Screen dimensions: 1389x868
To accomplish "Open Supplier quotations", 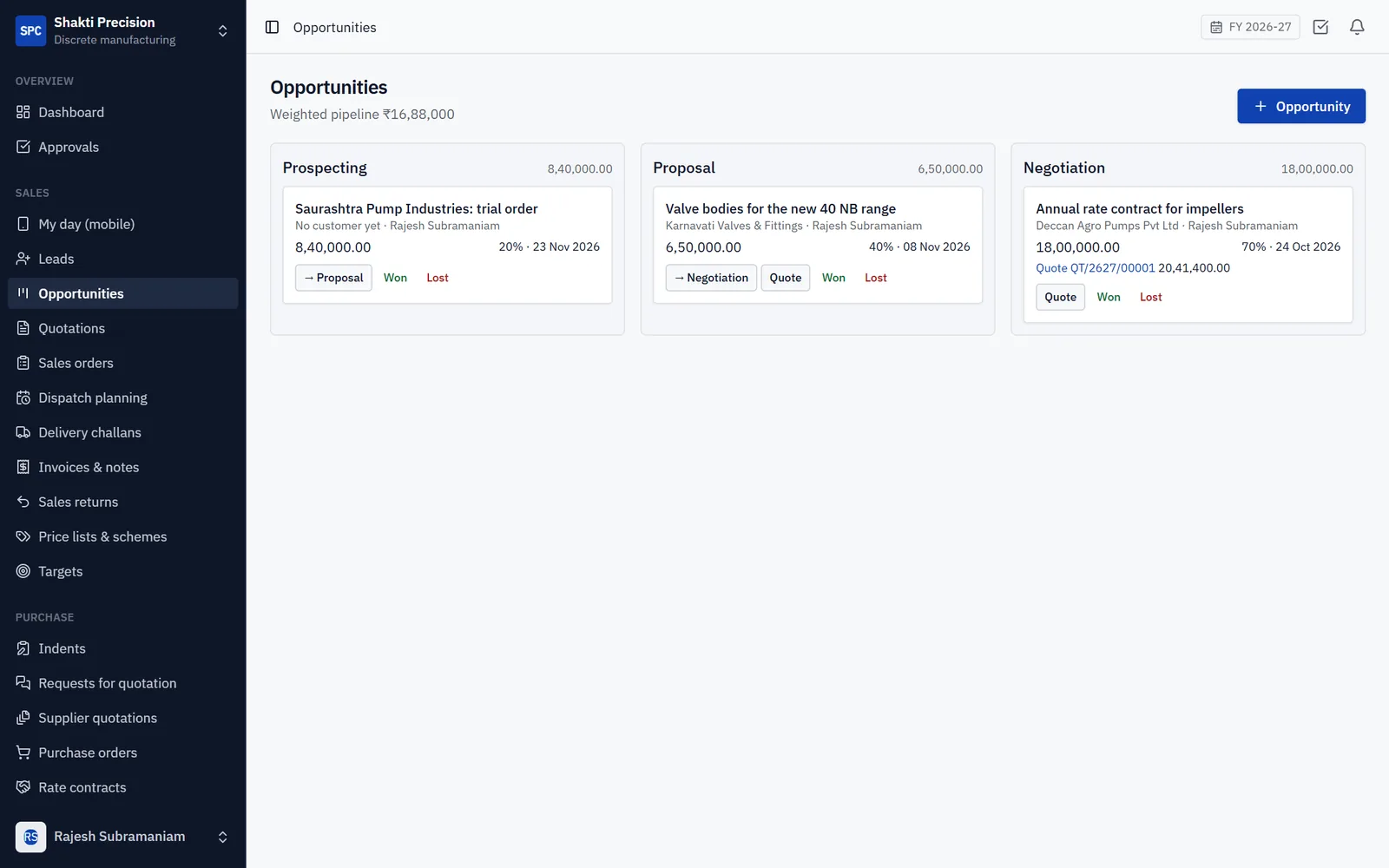I will (x=122, y=718).
